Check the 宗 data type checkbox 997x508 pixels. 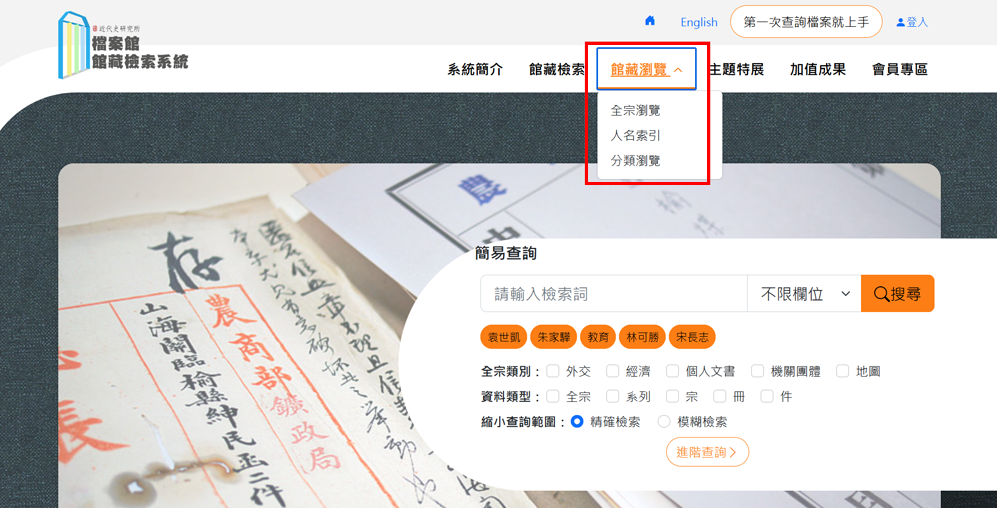tap(673, 396)
